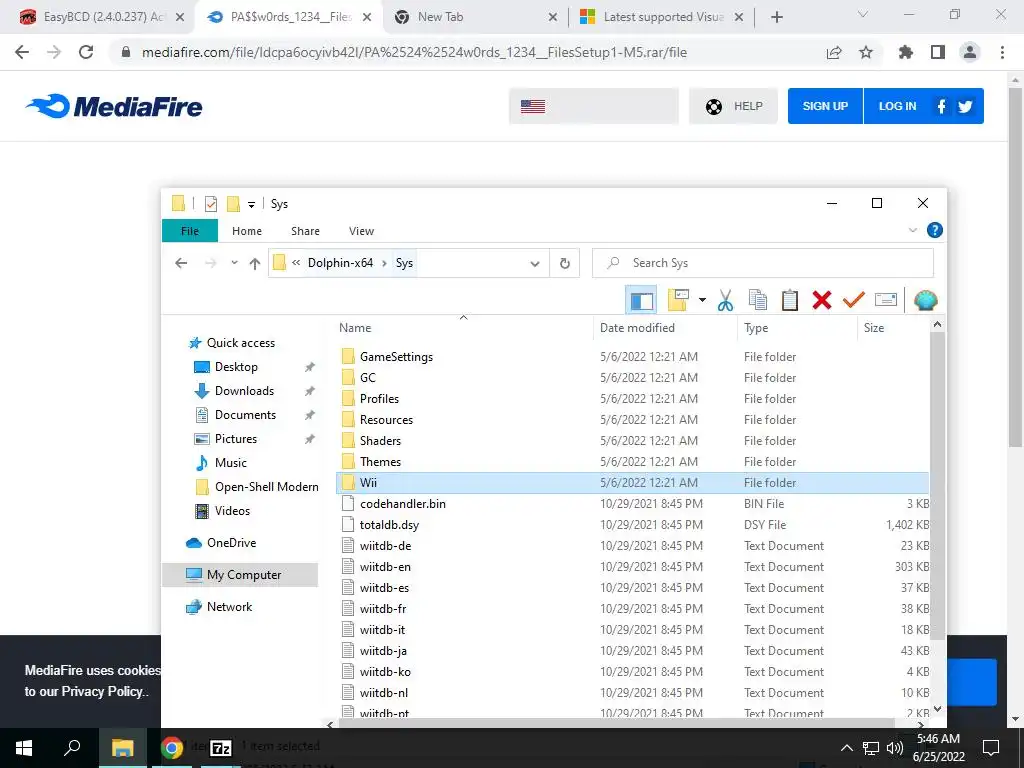
Task: Click the Rename icon in Explorer toolbar
Action: pos(886,300)
